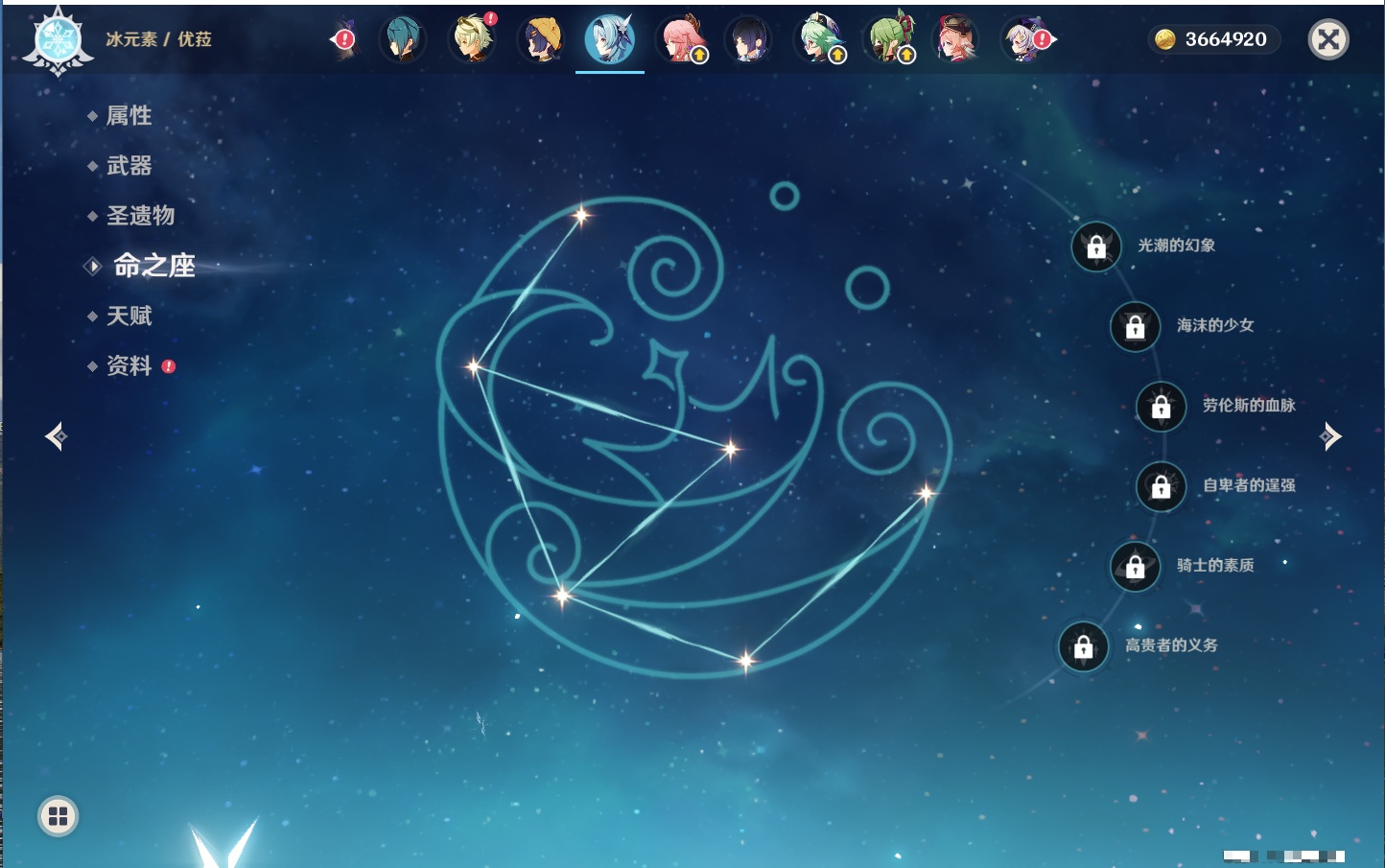Image resolution: width=1385 pixels, height=868 pixels.
Task: Click the lock icon for 自卑者的逞强
Action: pos(1162,486)
